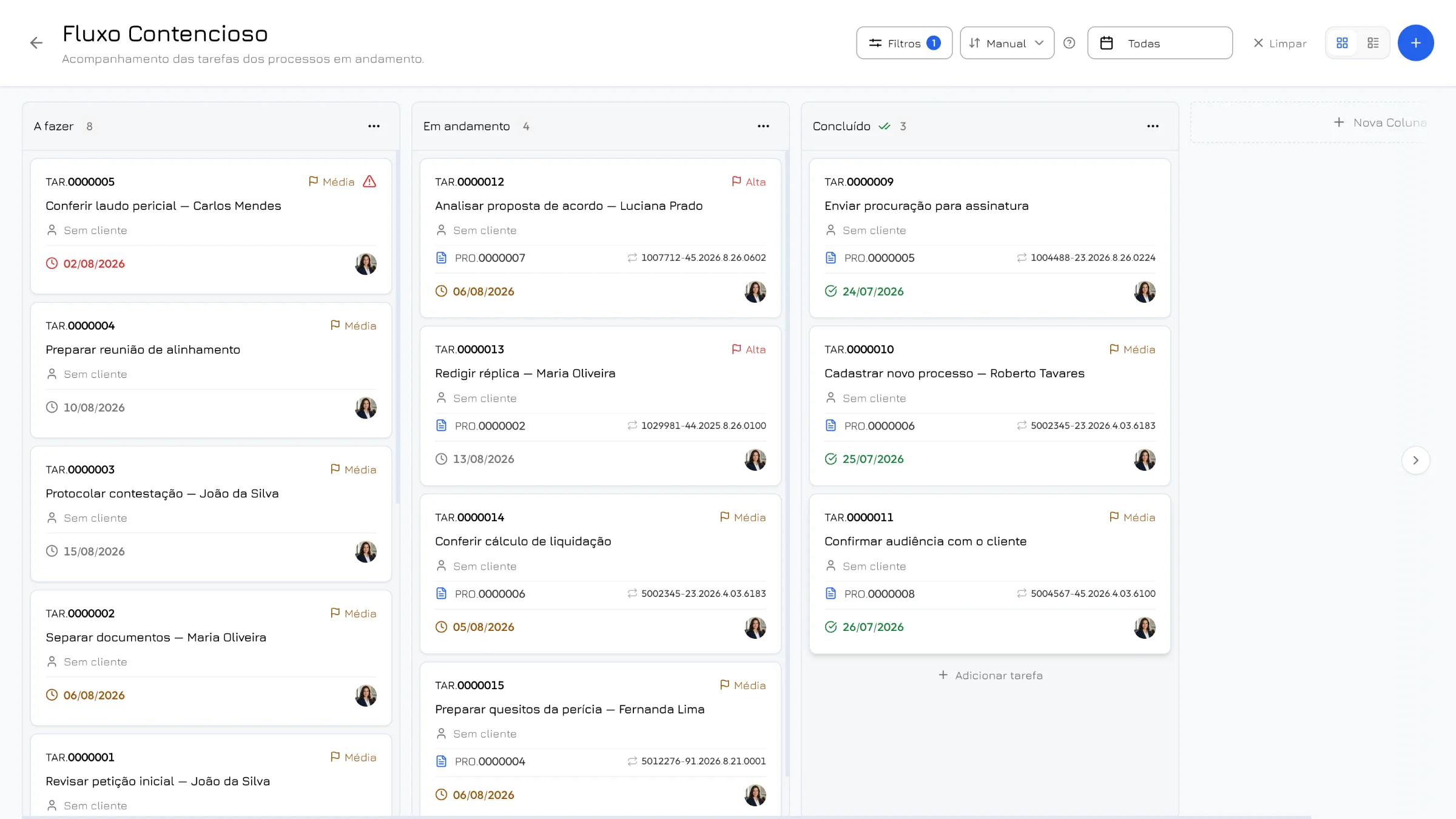Create a new task with the blue plus button

click(x=1415, y=43)
